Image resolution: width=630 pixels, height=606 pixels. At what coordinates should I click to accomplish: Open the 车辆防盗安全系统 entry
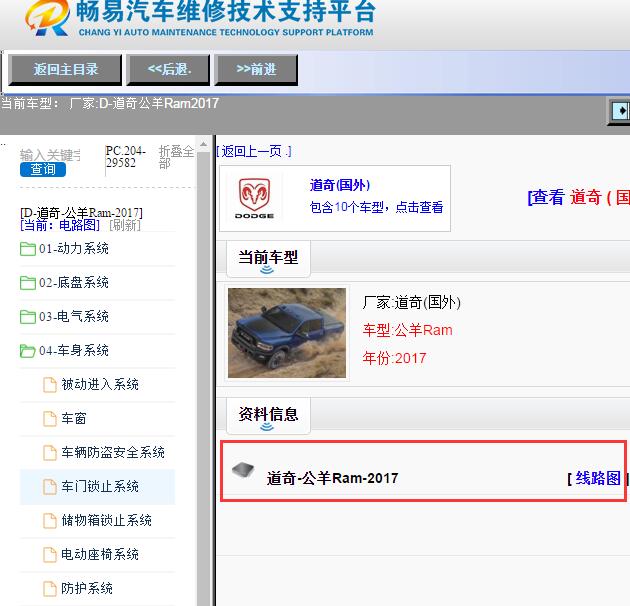coord(113,452)
